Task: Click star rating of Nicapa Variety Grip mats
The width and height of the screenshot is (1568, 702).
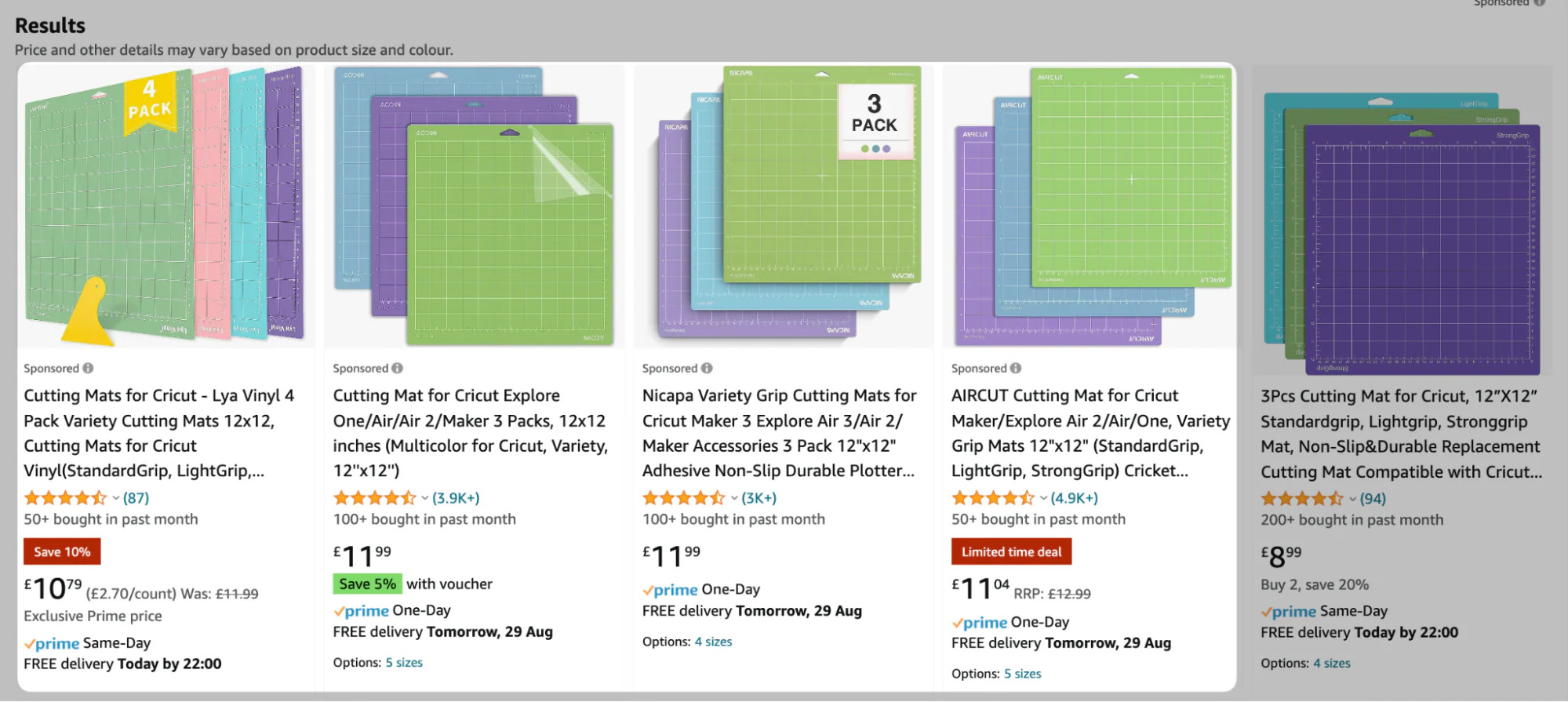Action: pyautogui.click(x=684, y=498)
